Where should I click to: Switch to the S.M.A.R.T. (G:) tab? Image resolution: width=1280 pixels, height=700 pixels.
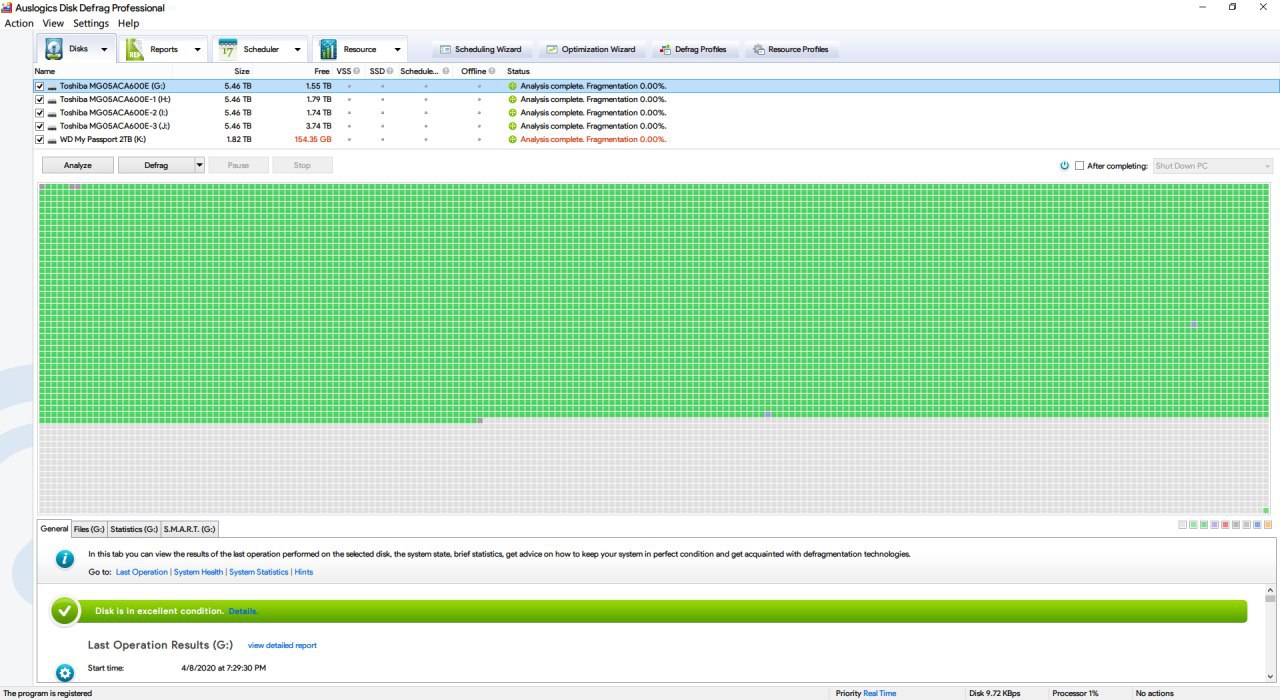190,529
